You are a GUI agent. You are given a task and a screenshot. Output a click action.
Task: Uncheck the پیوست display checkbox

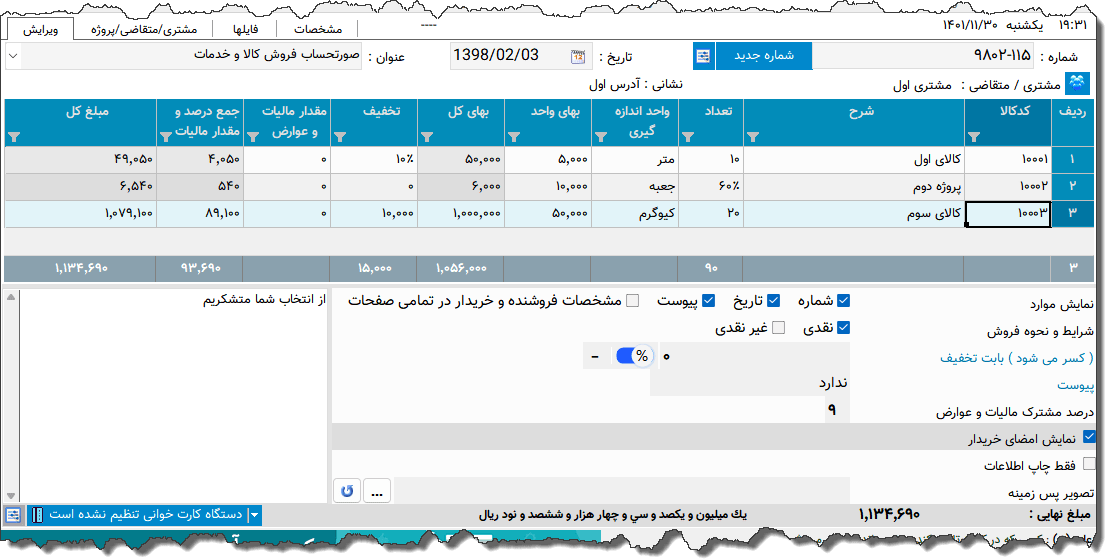709,301
